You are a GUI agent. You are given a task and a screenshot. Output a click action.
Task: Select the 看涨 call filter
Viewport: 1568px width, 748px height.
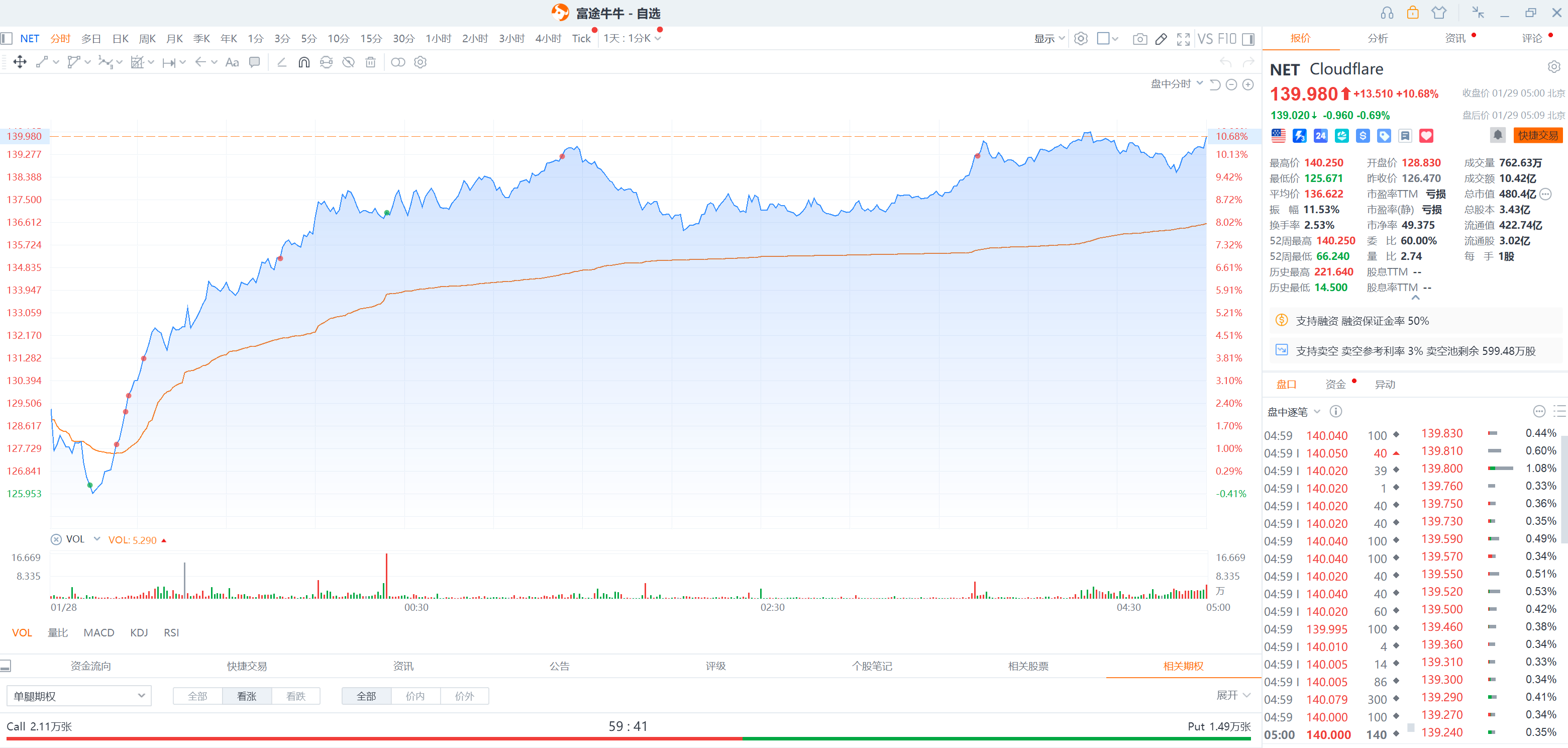pos(247,696)
